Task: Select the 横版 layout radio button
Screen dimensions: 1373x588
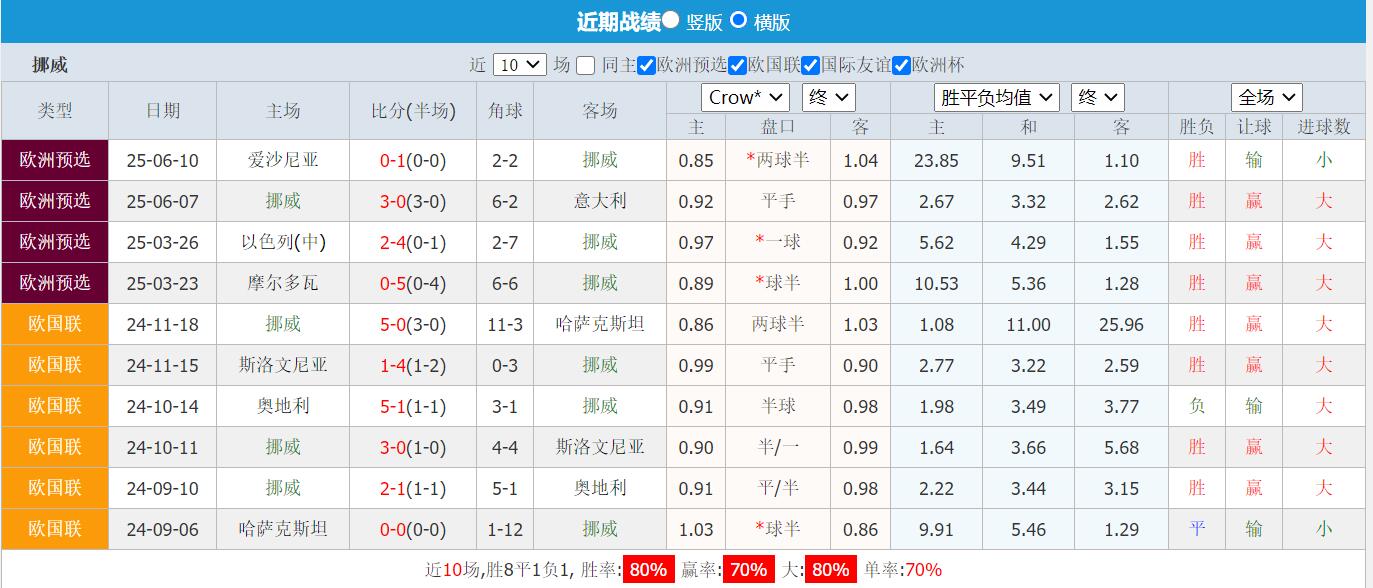Action: 737,21
